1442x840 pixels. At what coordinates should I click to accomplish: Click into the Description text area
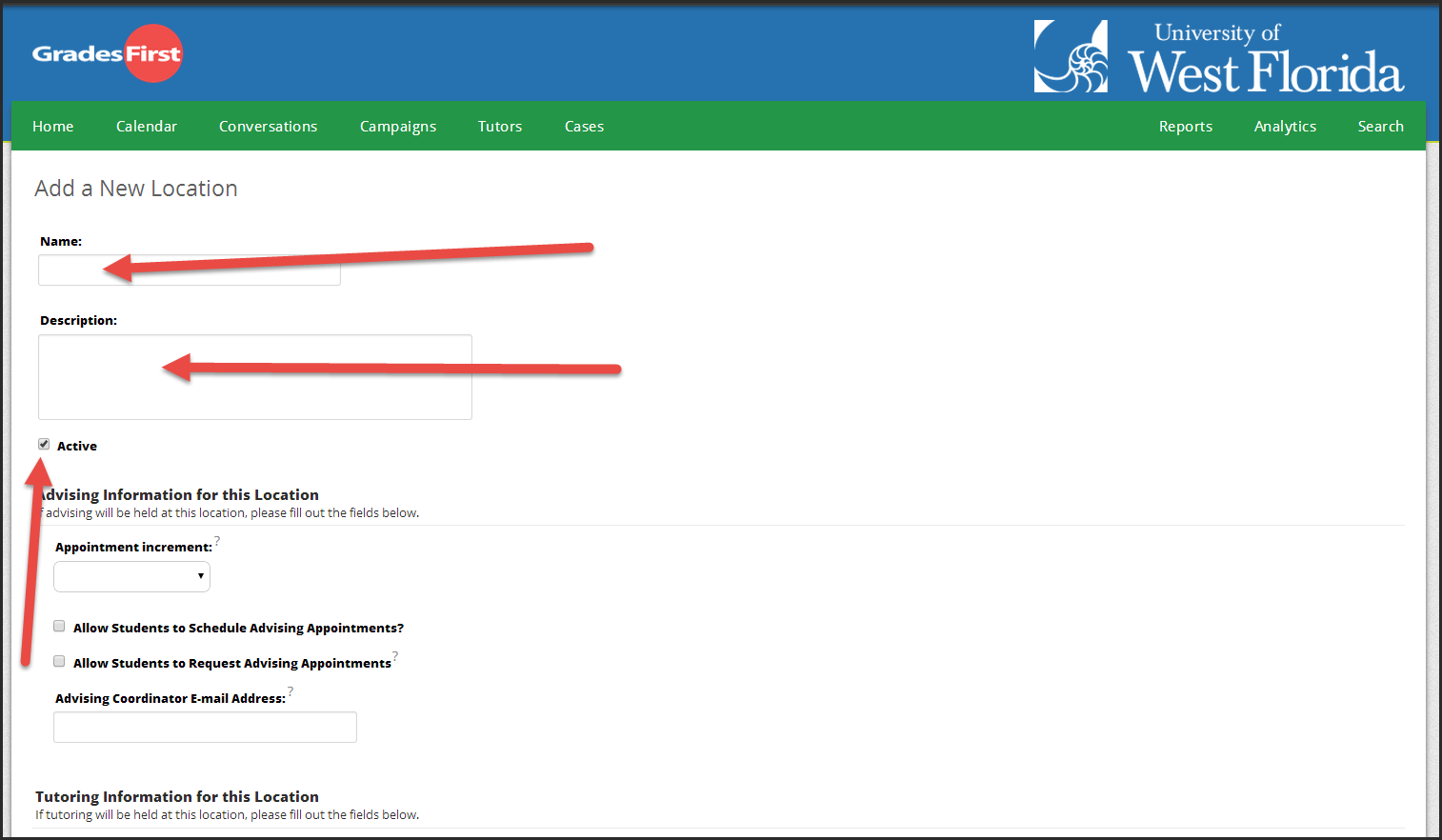255,377
